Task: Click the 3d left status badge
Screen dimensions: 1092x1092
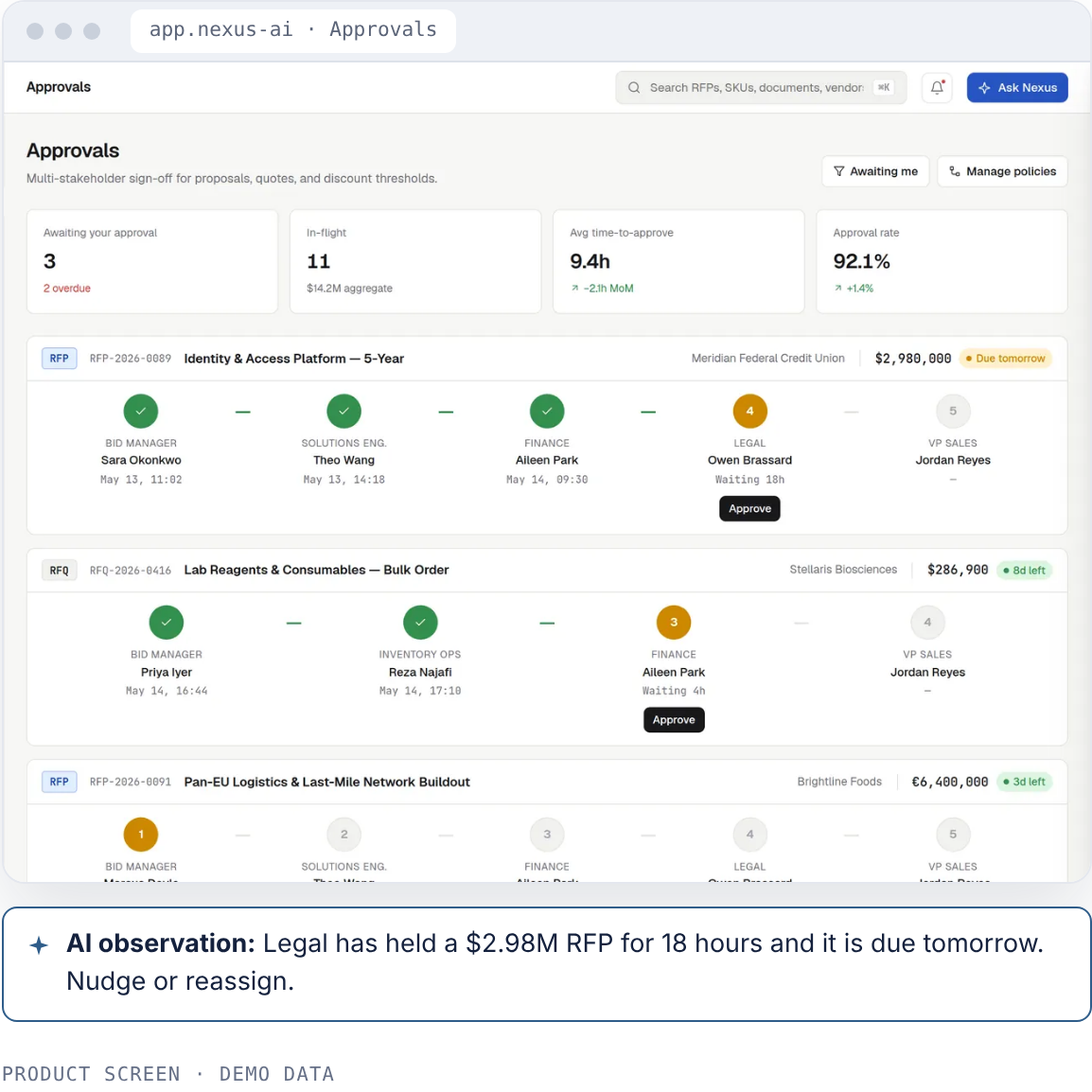Action: [x=1024, y=782]
